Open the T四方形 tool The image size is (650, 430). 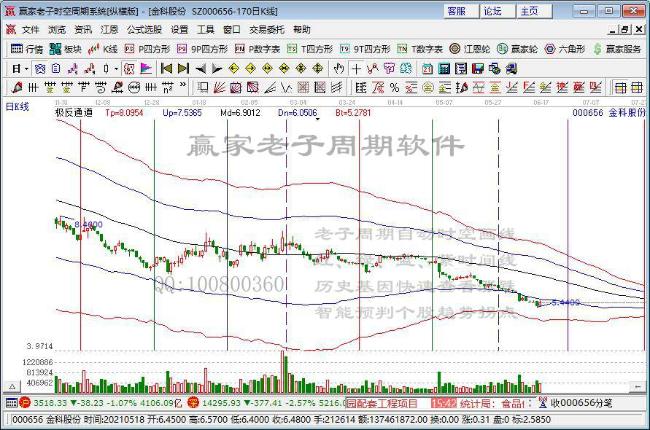(x=310, y=49)
